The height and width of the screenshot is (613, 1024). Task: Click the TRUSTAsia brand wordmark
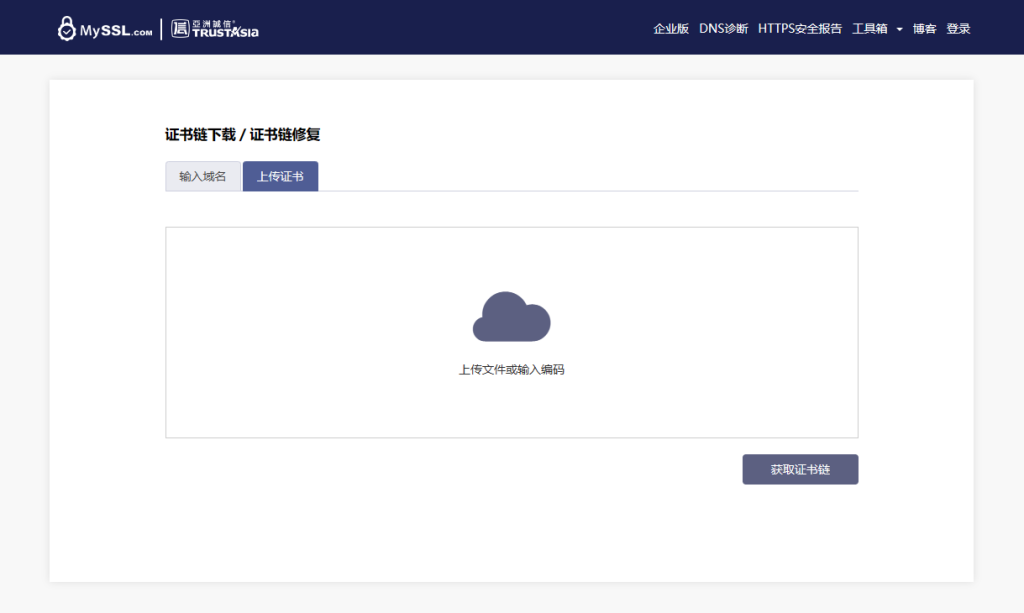click(225, 30)
